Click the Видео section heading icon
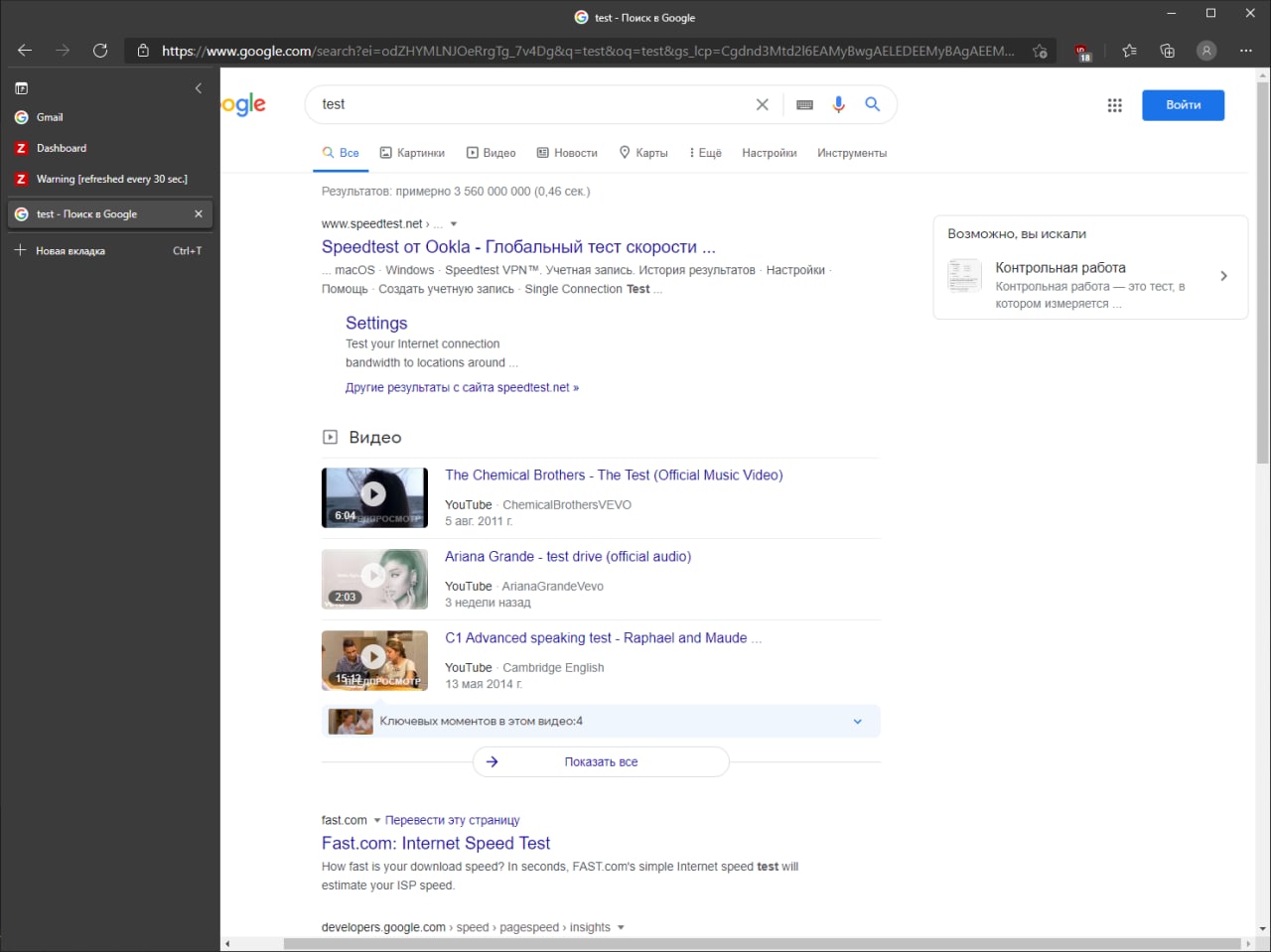 (330, 437)
